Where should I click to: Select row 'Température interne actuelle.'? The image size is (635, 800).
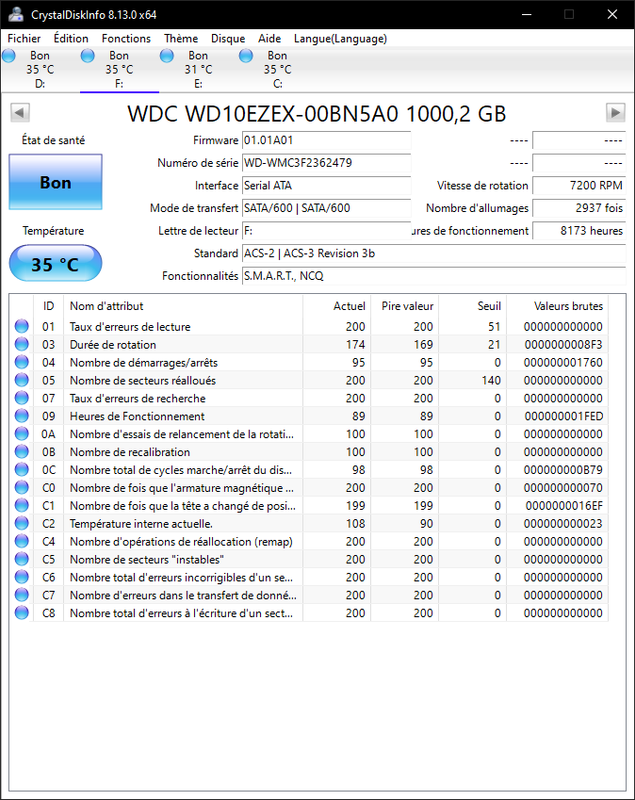(309, 523)
